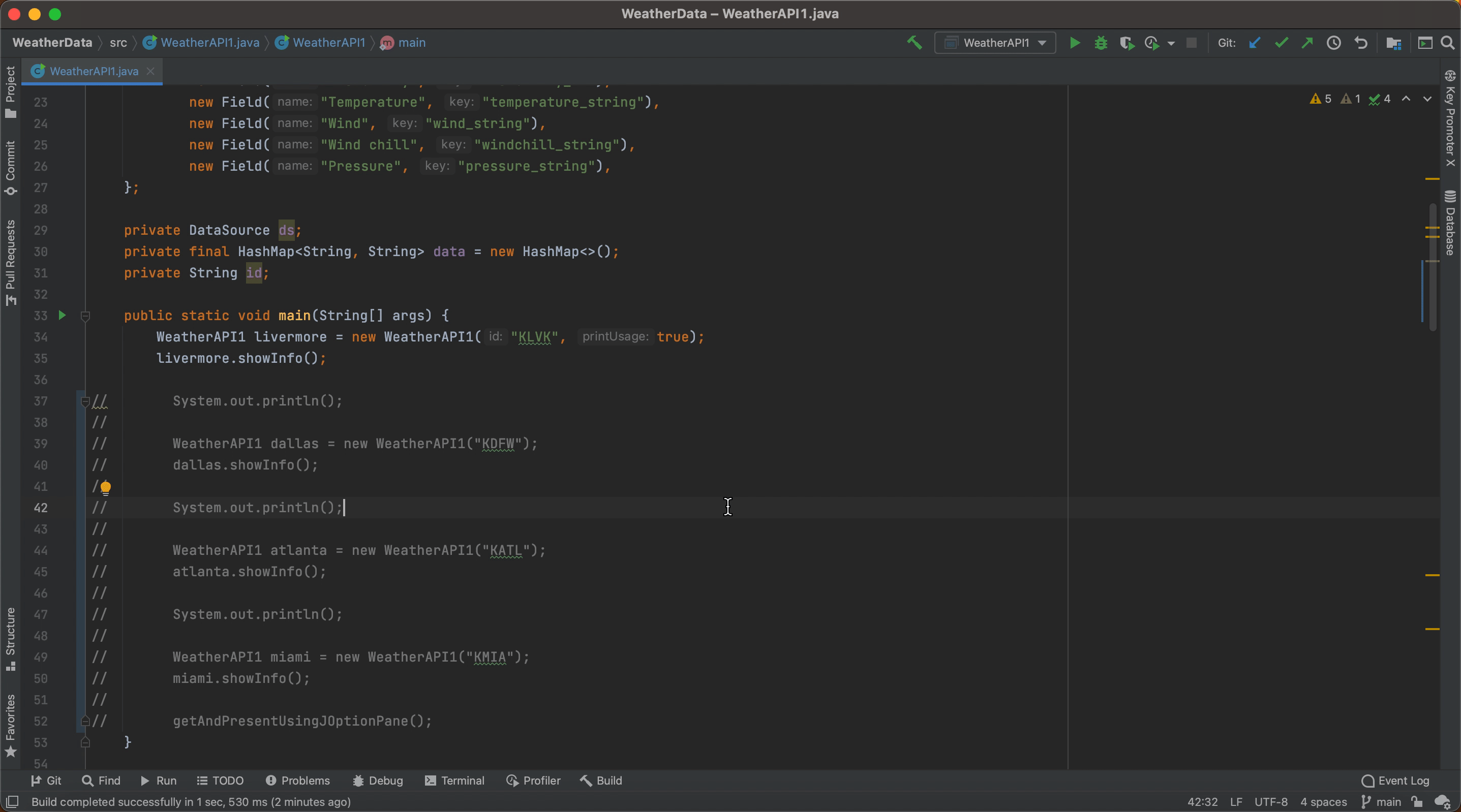Click the run gutter arrow beside main
Screen dimensions: 1461x812
(63, 315)
